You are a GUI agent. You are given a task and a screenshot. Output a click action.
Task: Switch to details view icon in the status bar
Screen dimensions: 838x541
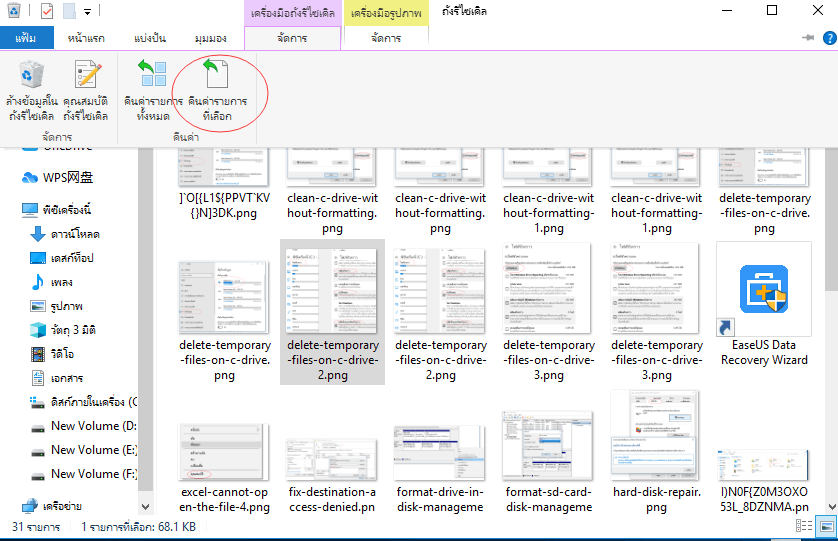[804, 526]
